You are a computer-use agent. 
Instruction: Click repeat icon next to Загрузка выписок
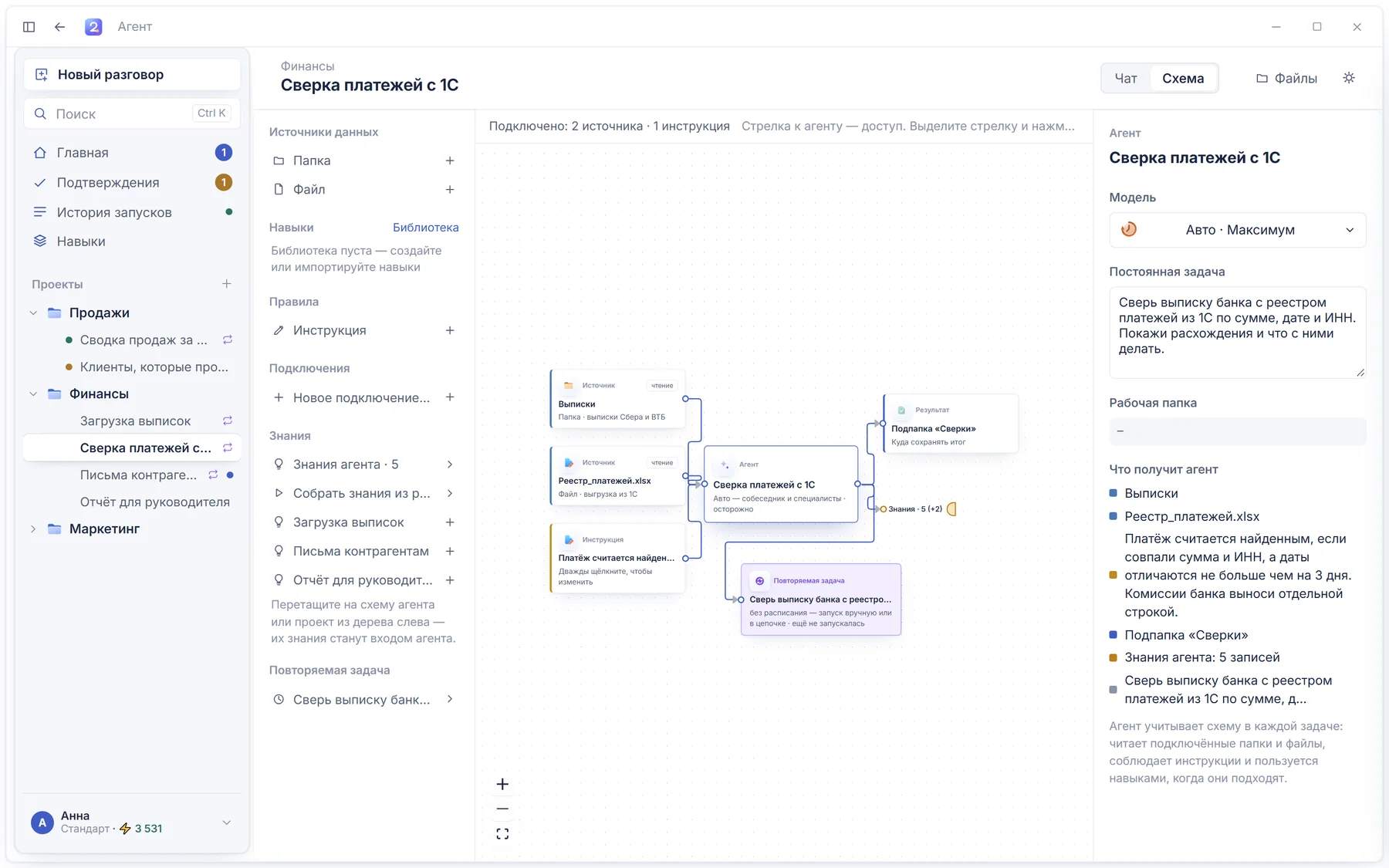point(228,420)
